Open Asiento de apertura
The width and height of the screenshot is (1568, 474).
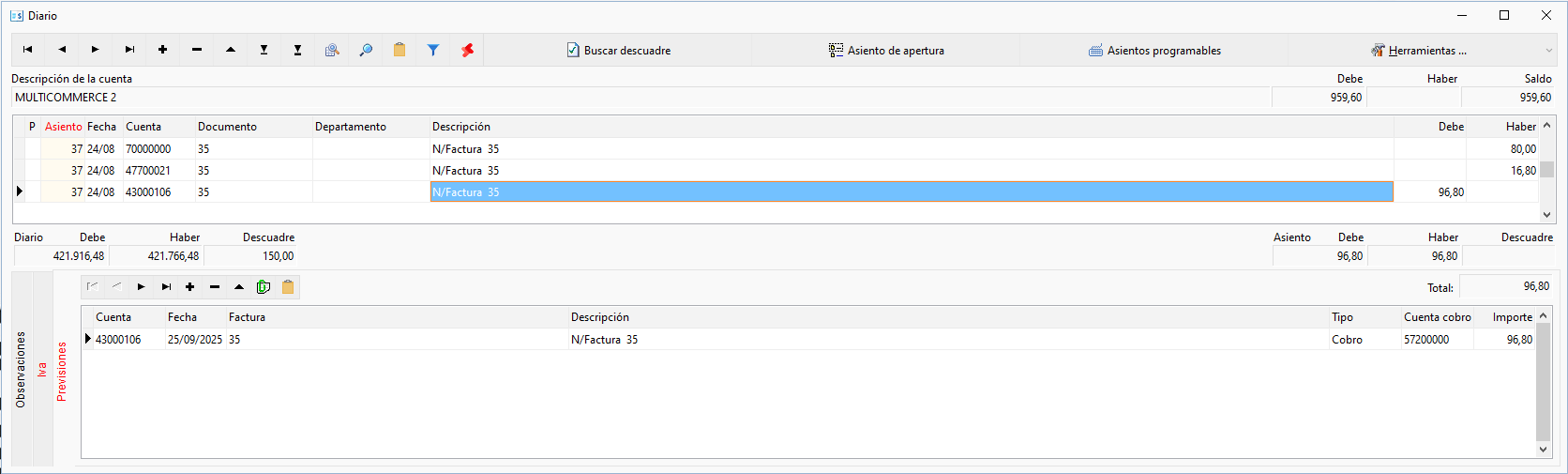[x=886, y=51]
